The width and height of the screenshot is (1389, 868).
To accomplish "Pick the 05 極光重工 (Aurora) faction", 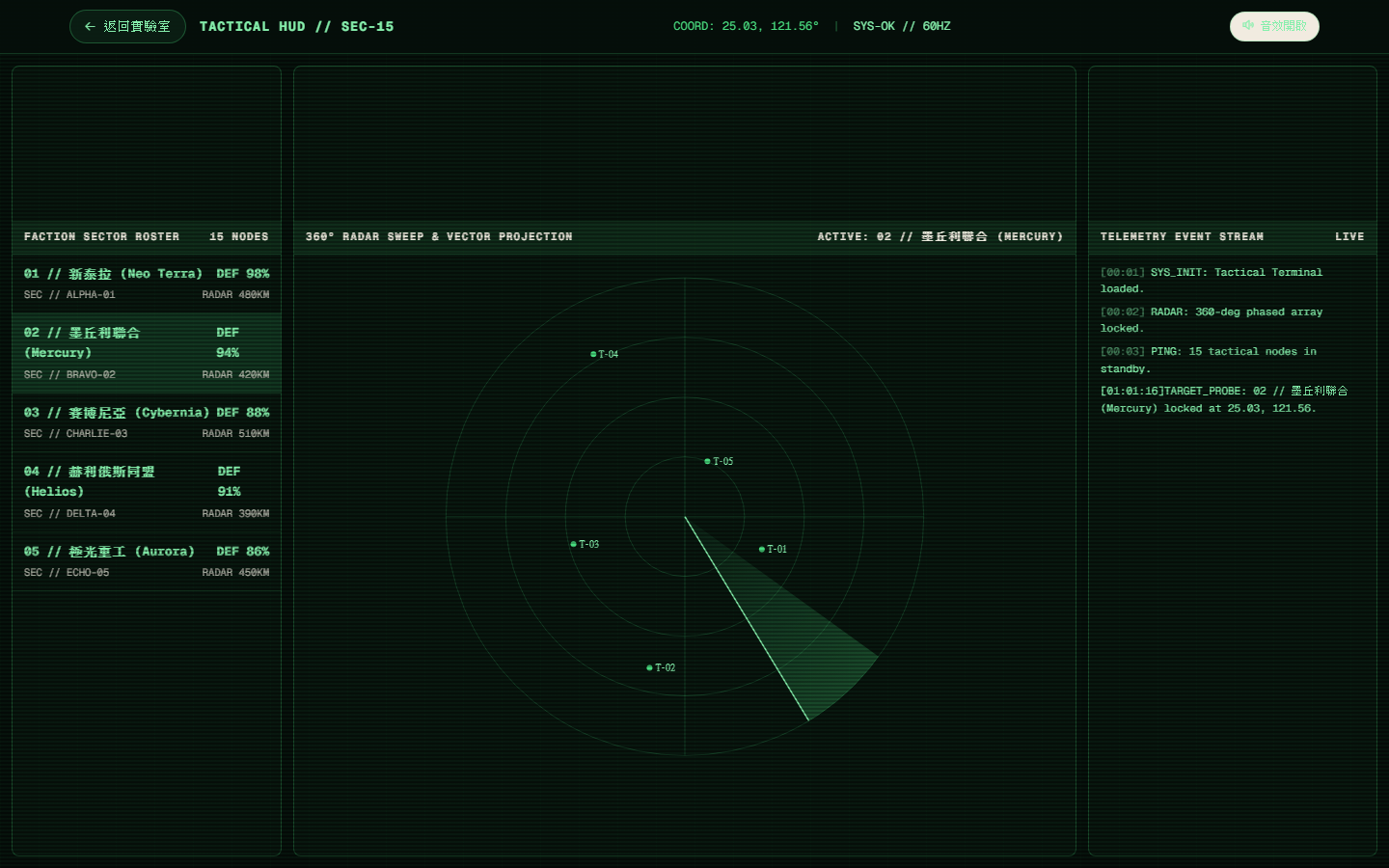I will pyautogui.click(x=147, y=561).
